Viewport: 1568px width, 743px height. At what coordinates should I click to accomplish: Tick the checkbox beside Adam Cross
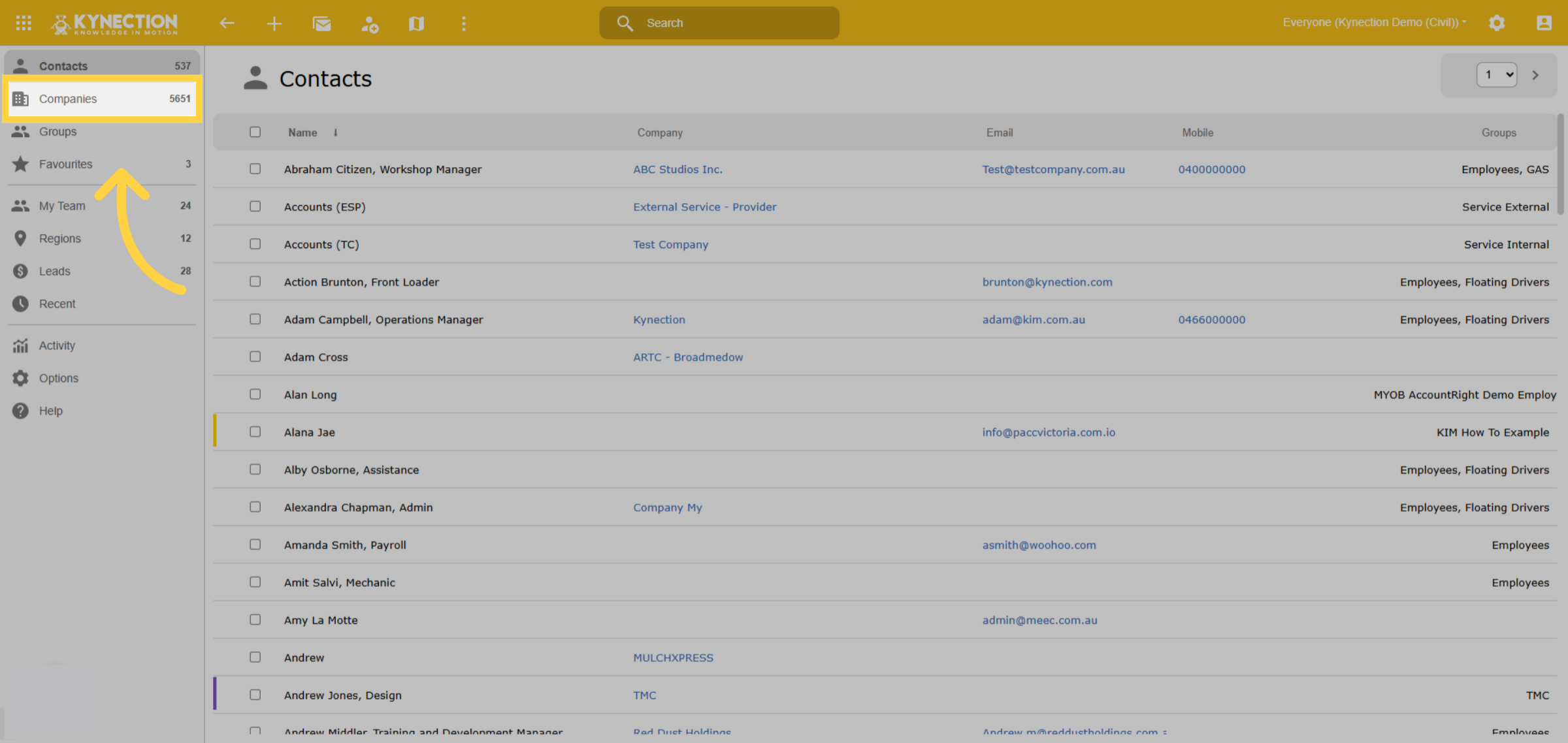point(255,356)
